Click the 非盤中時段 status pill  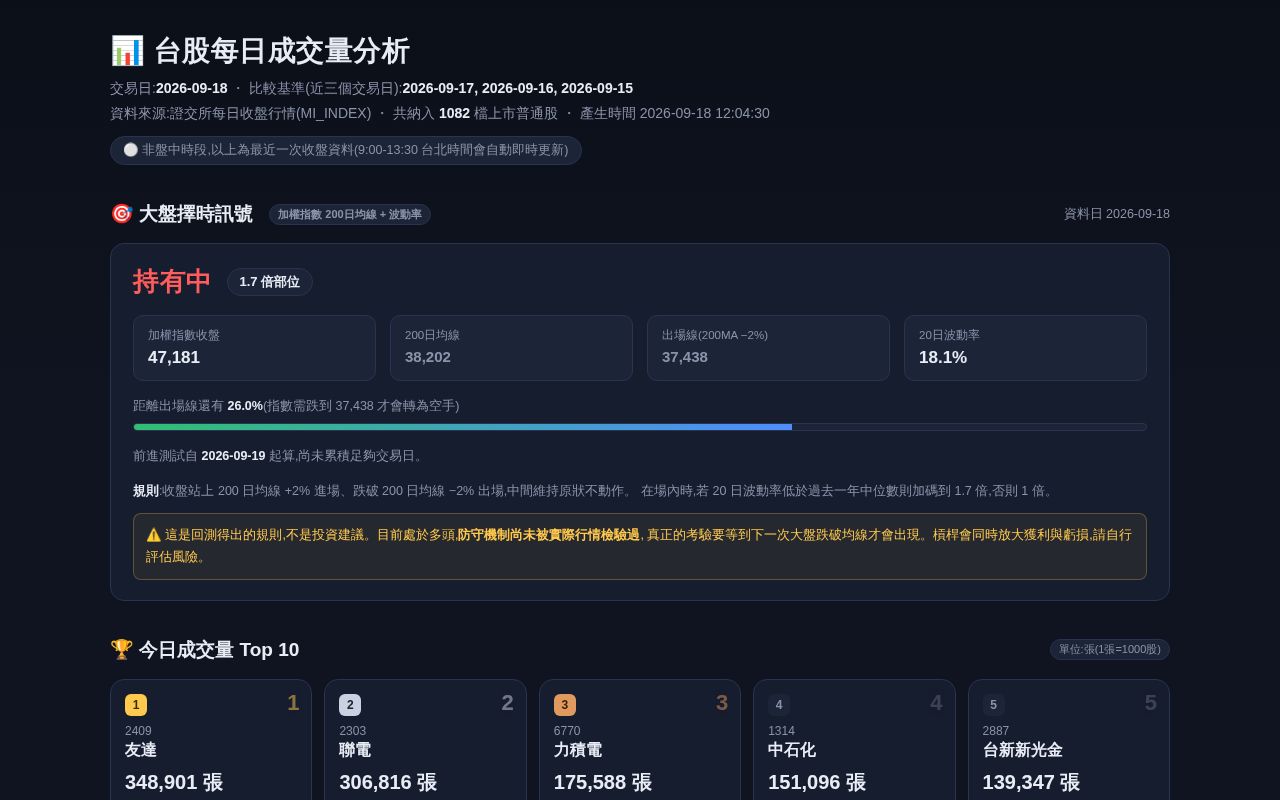[x=346, y=150]
